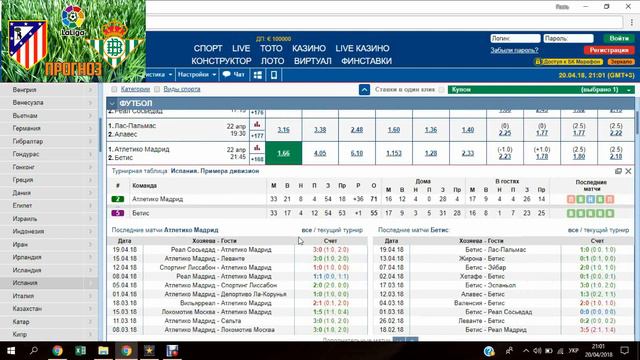640x360 pixels.
Task: Open the СПОРТ menu
Action: click(x=208, y=48)
